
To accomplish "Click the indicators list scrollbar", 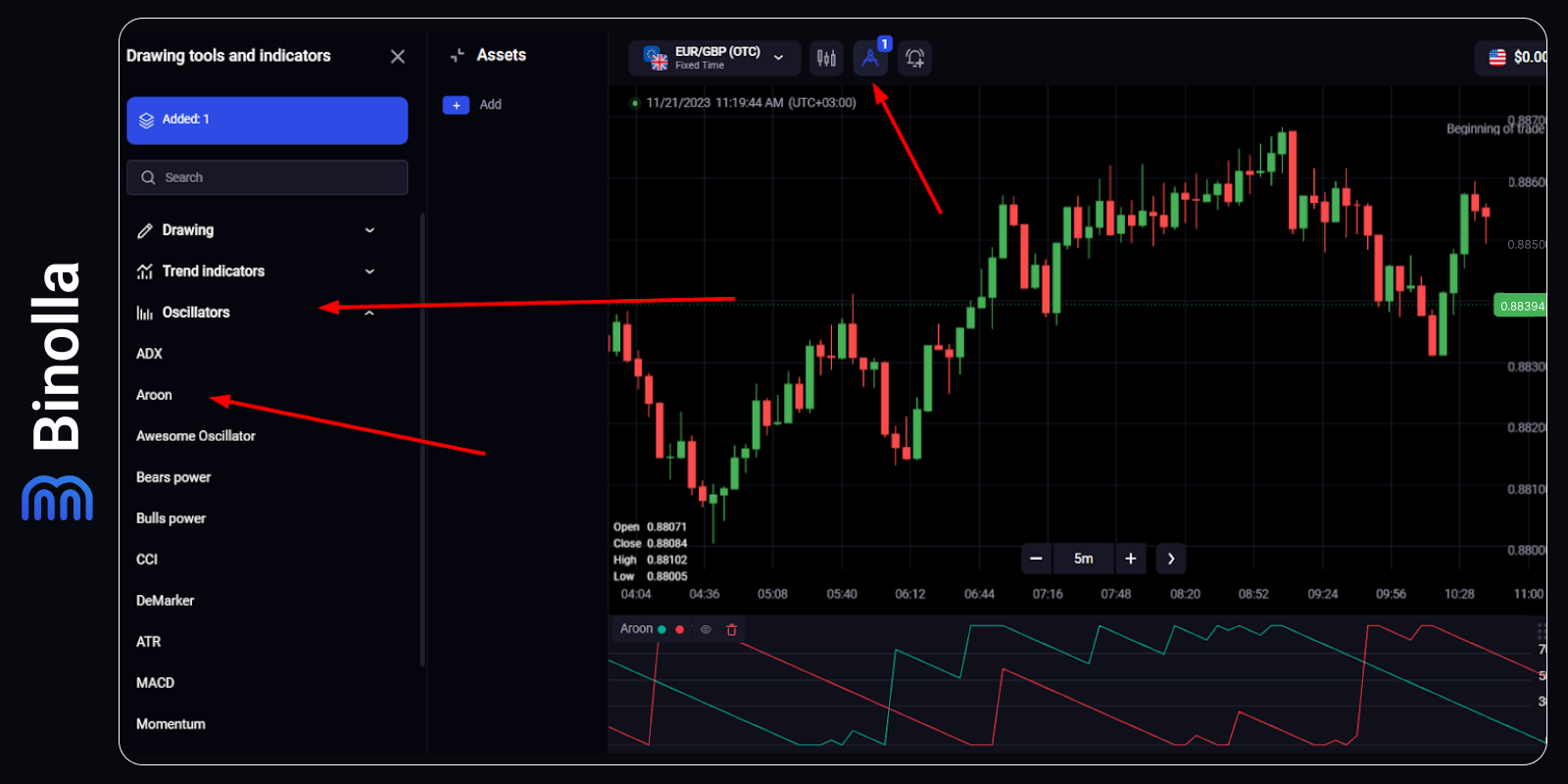I will pos(422,439).
